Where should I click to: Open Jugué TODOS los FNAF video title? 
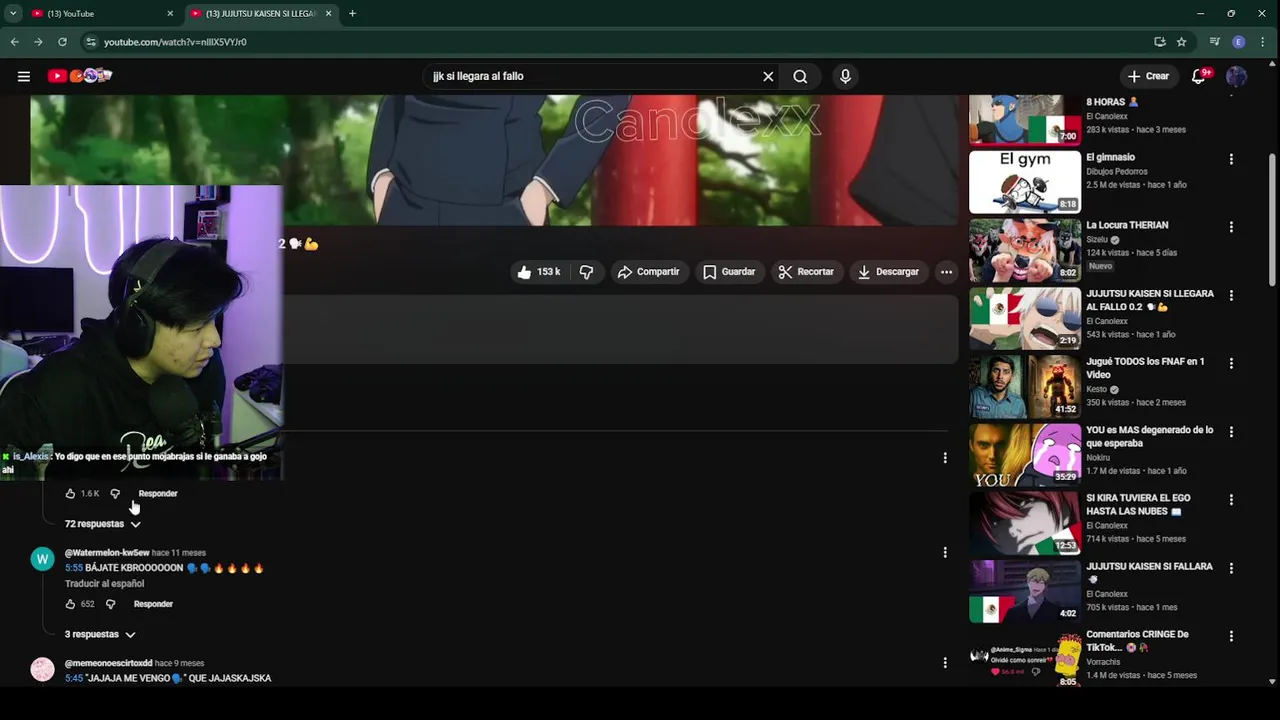coord(1145,368)
